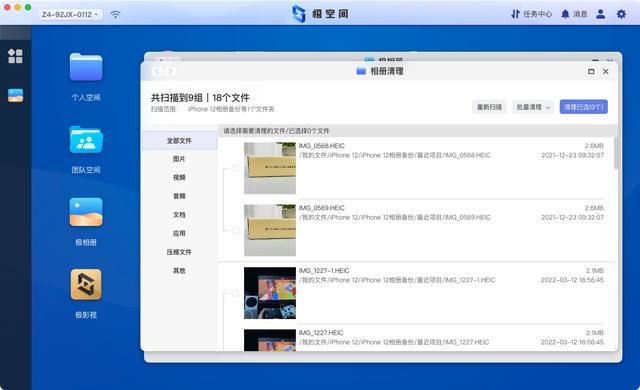The height and width of the screenshot is (390, 640).
Task: Click the macOS red close button
Action: tap(7, 7)
